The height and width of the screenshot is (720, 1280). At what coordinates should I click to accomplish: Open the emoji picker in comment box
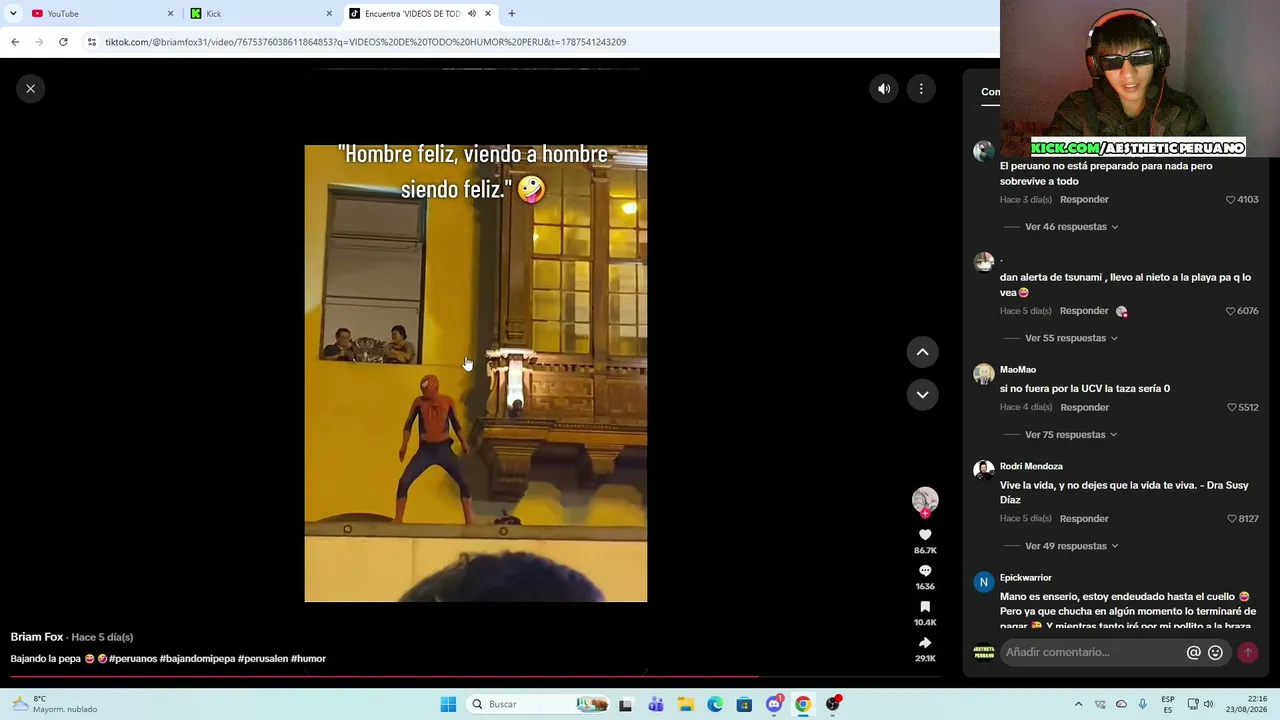(x=1215, y=653)
